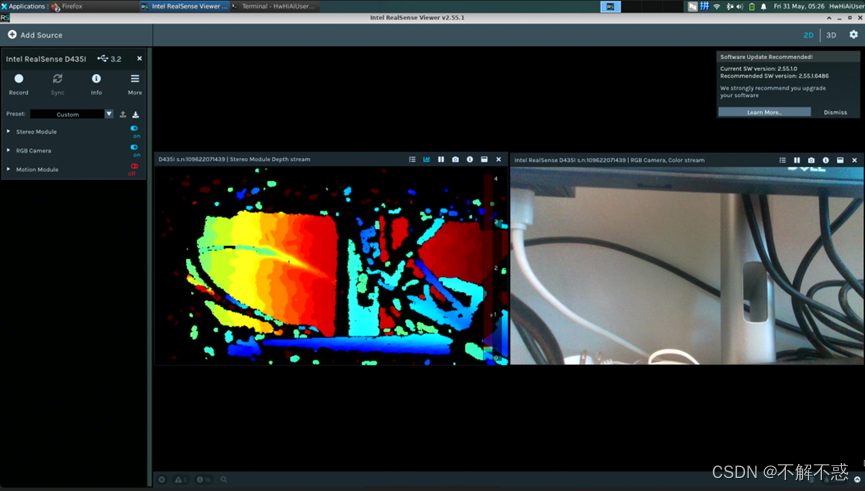The width and height of the screenshot is (865, 491).
Task: Toggle RGB Camera stream off
Action: click(134, 147)
